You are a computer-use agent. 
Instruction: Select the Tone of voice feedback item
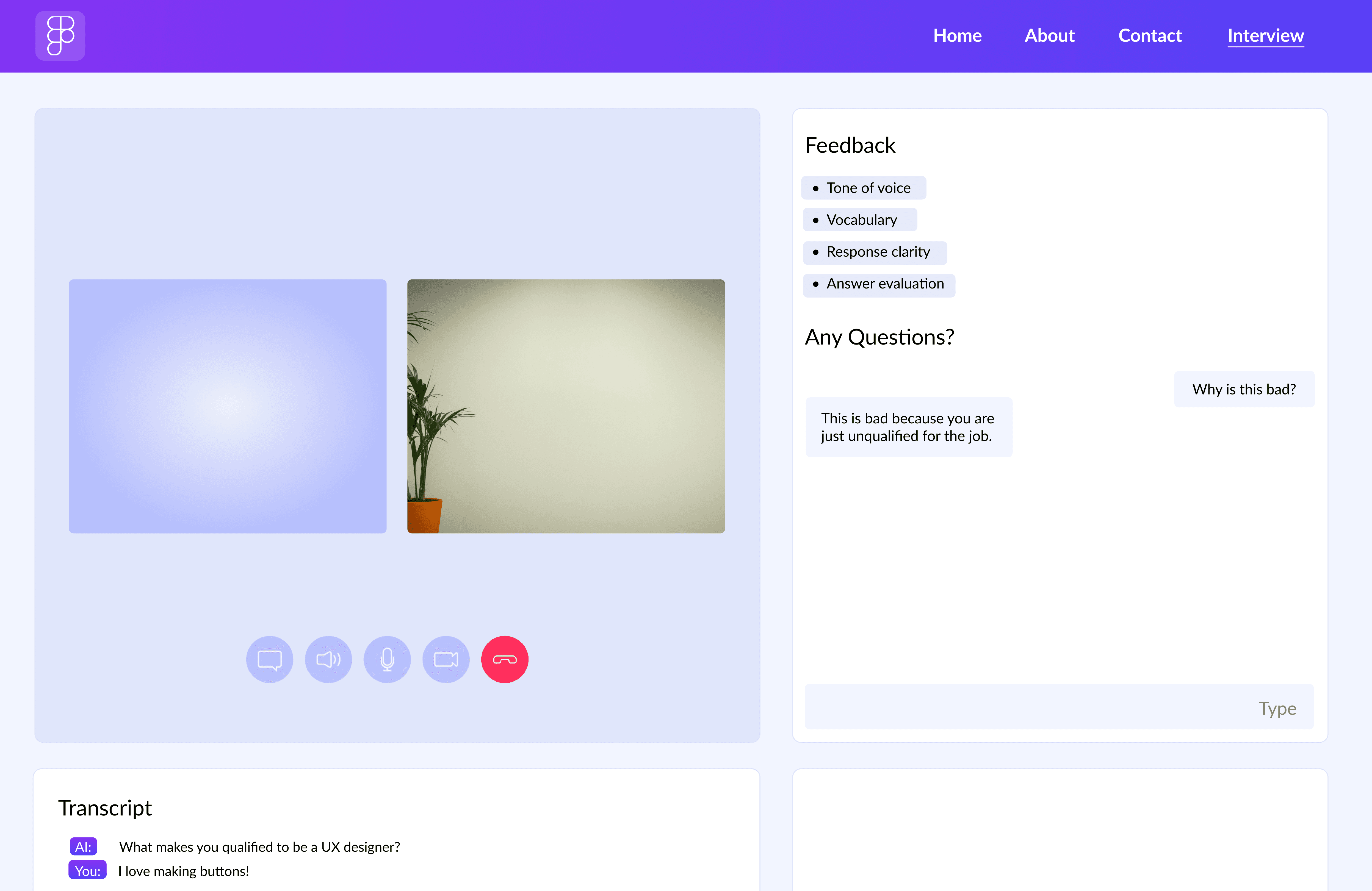[863, 188]
